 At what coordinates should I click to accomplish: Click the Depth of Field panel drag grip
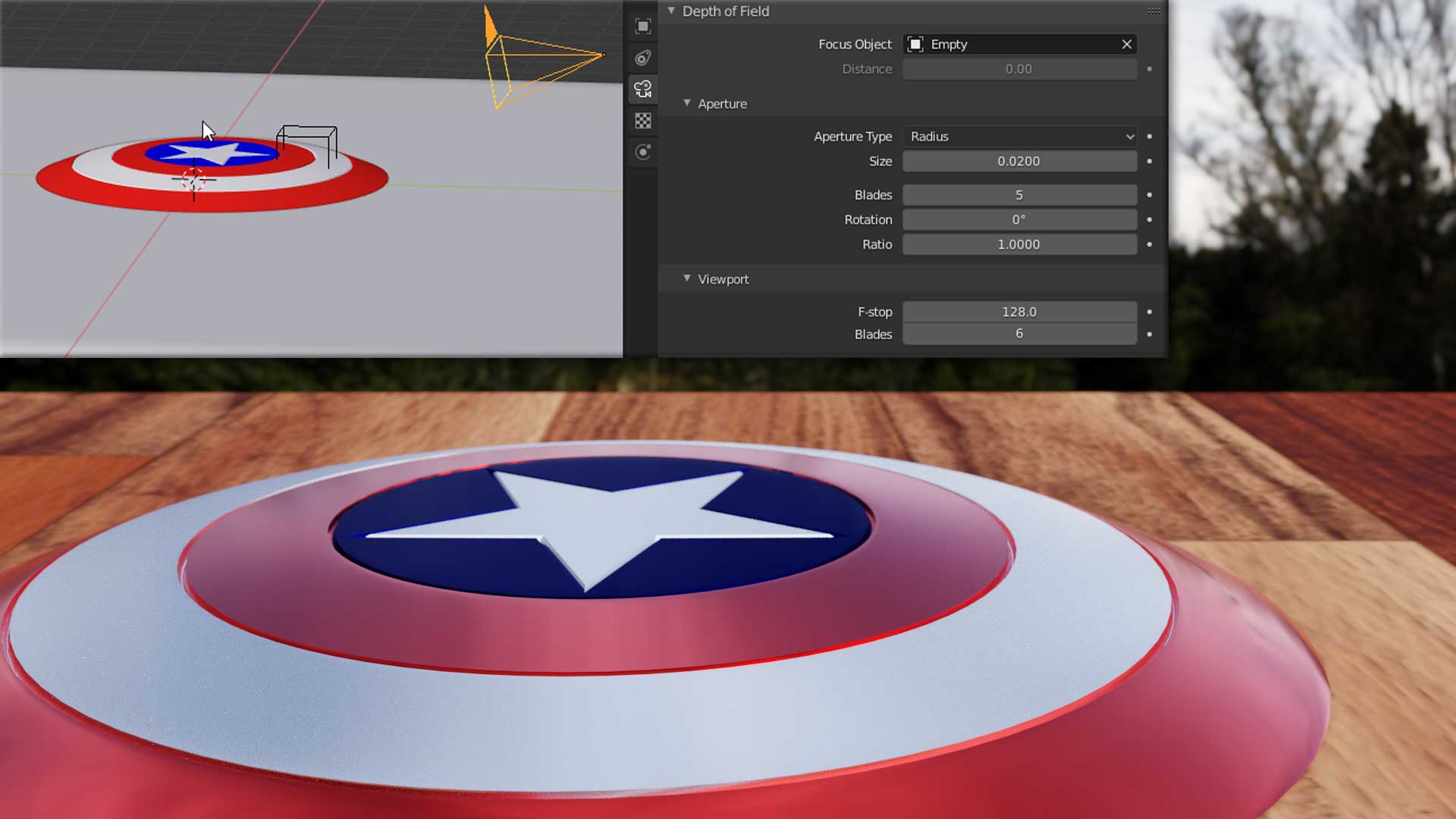click(x=1153, y=11)
